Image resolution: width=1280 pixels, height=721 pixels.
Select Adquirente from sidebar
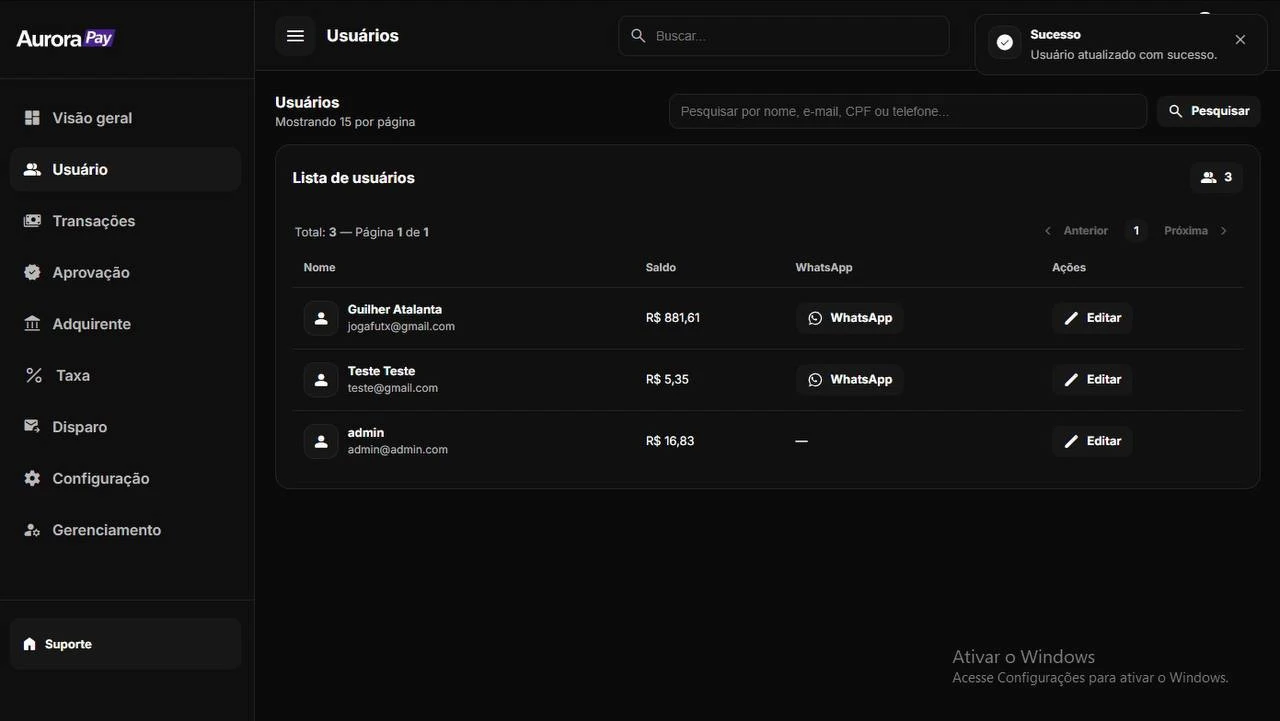[x=91, y=324]
